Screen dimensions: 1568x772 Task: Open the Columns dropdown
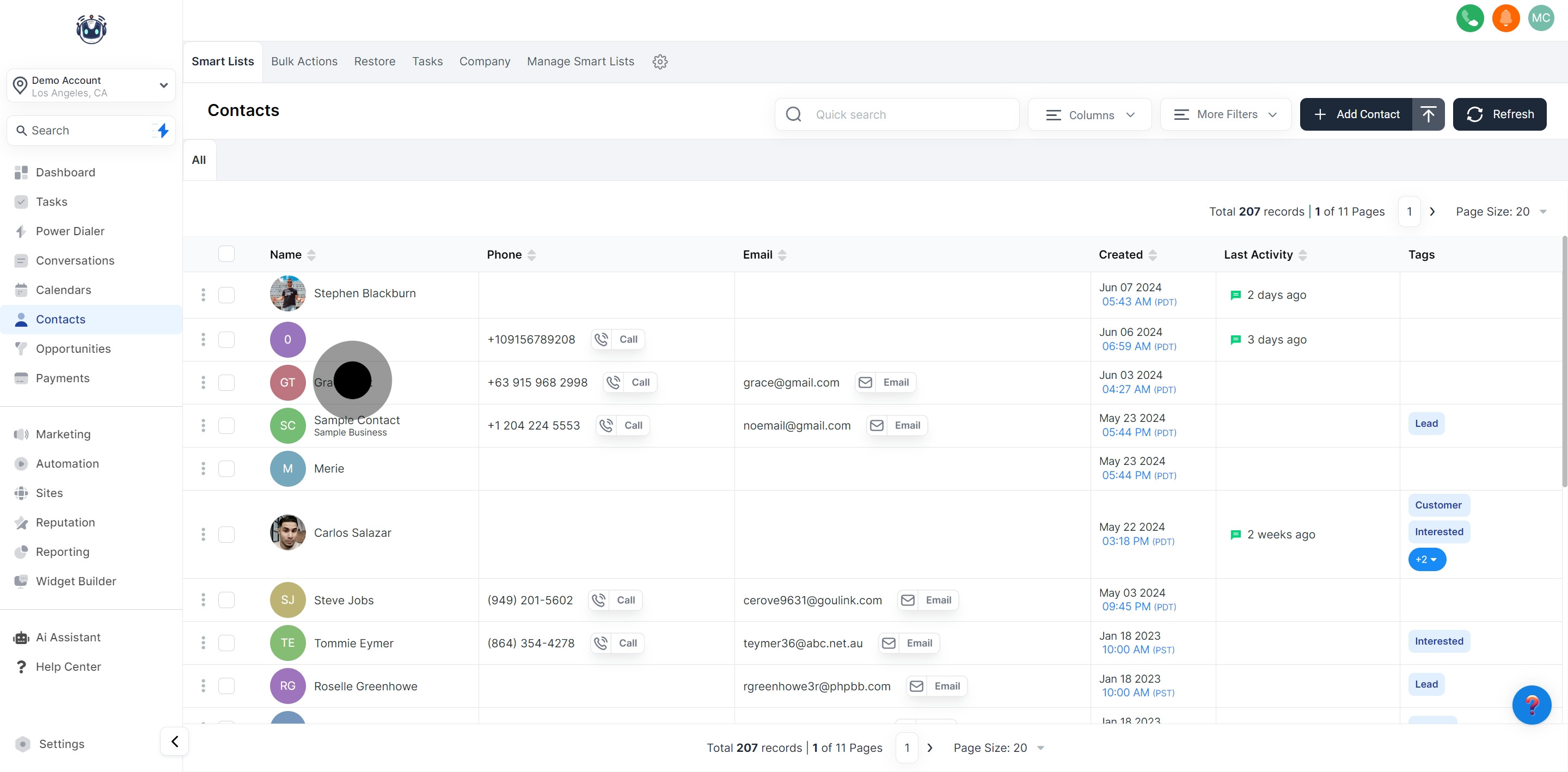click(1089, 114)
